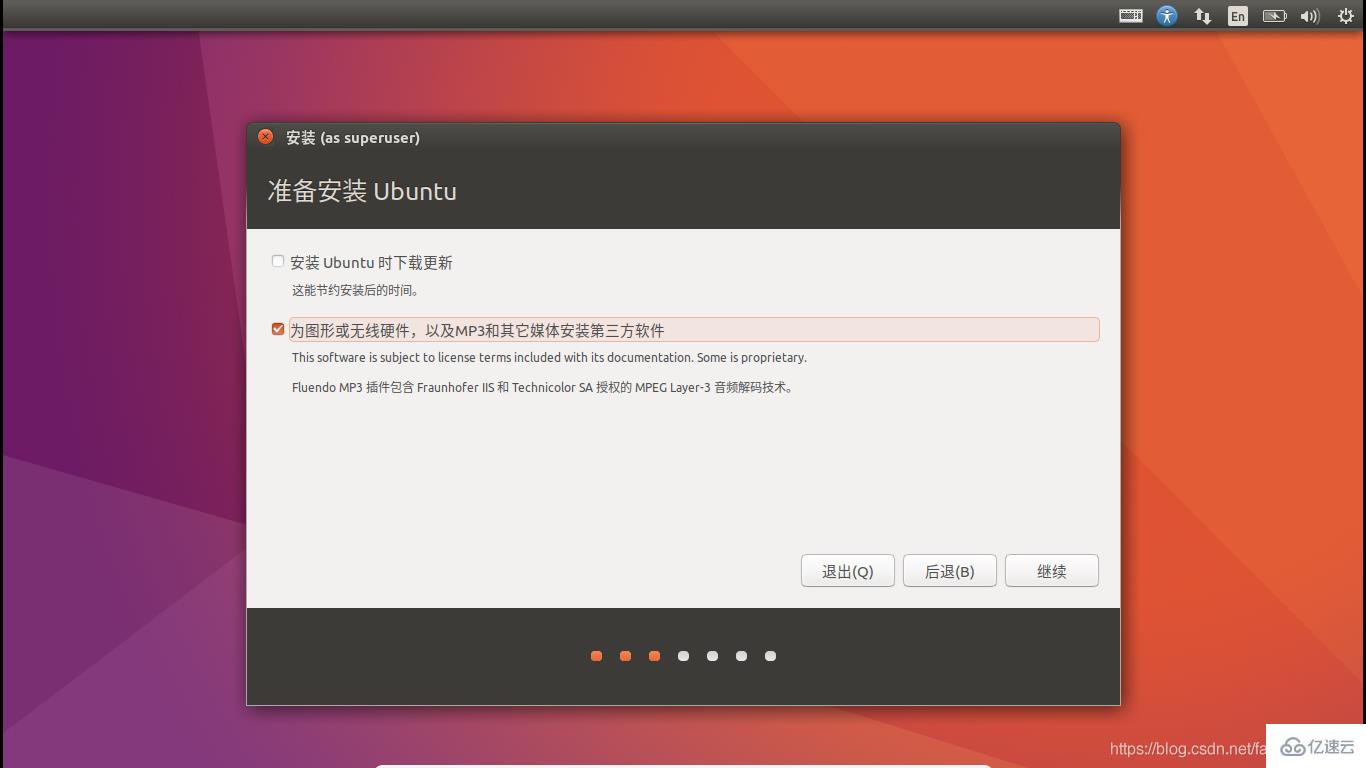Open the accessibility menu icon

point(1167,15)
